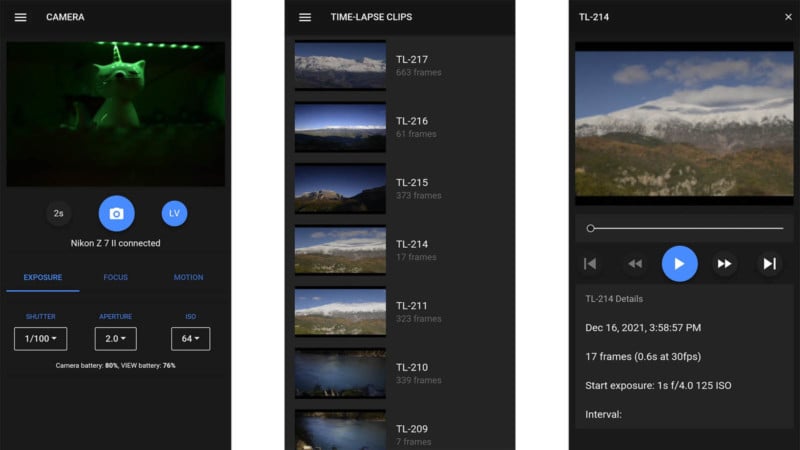Tap the 2s timer delay button
The height and width of the screenshot is (450, 800).
tap(59, 213)
